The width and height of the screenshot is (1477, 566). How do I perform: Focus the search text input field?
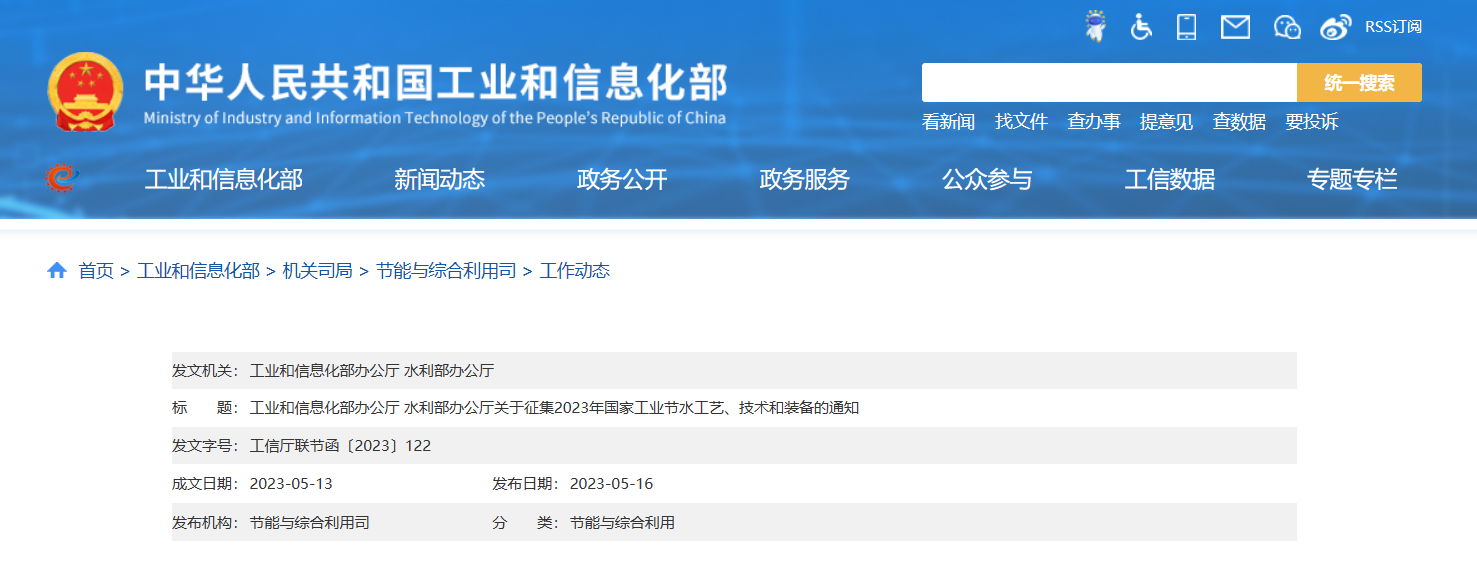click(1109, 83)
